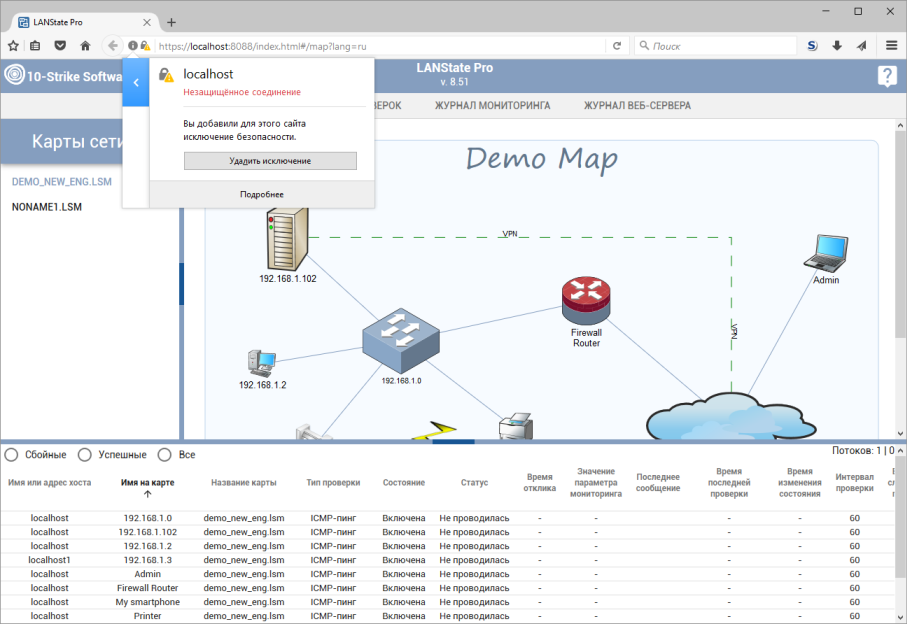This screenshot has width=907, height=624.
Task: Select the Firewall Router table row
Action: coord(448,588)
